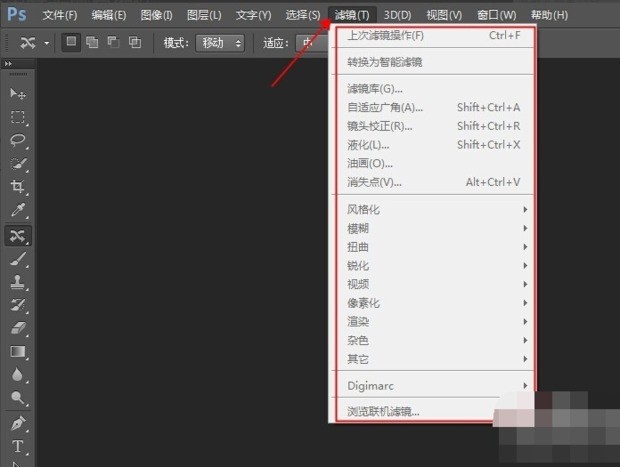Click 浏览联机滤镜... at the menu bottom
620x467 pixels.
coord(383,411)
